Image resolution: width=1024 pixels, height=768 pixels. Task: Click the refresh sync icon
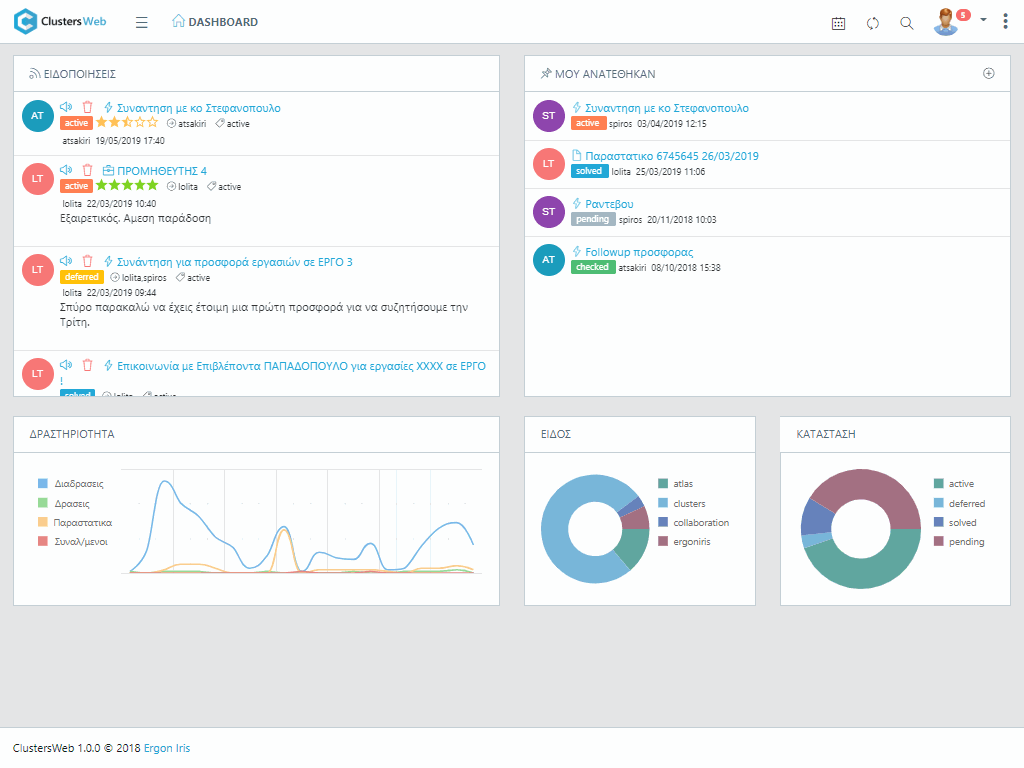(x=872, y=24)
